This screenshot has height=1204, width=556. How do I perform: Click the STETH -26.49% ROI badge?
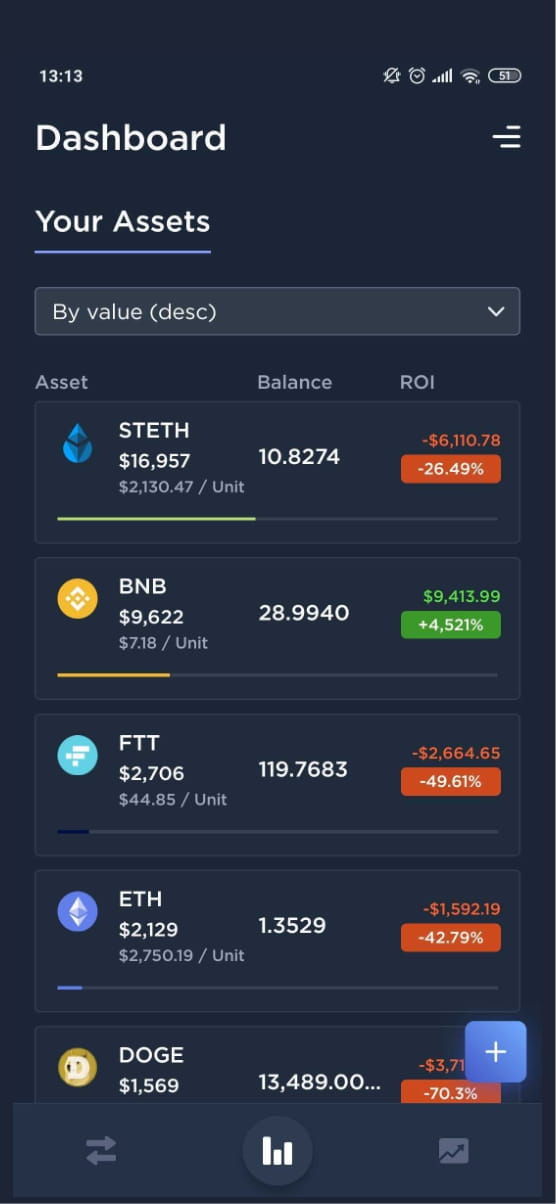(451, 469)
